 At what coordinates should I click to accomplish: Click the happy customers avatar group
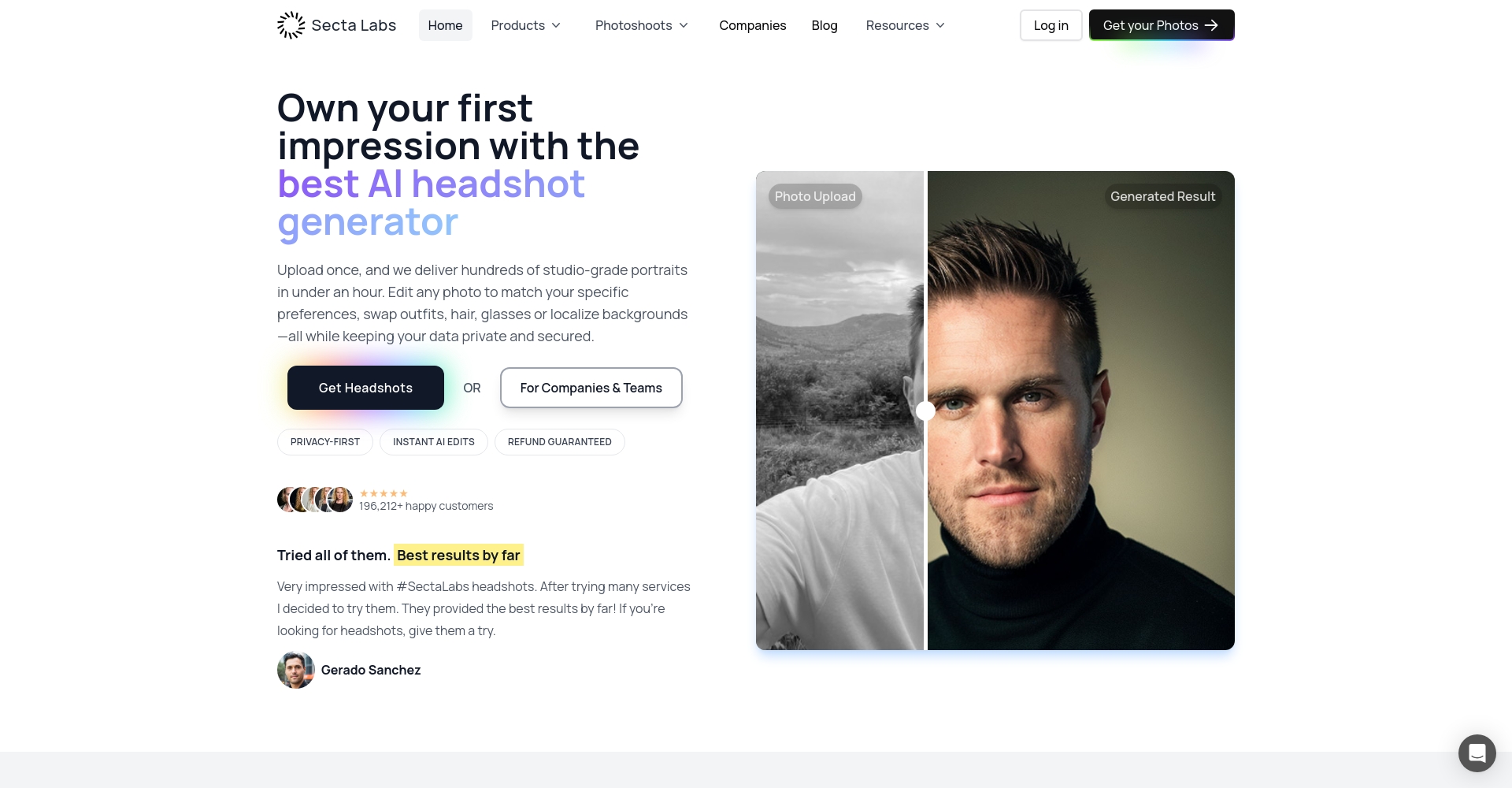[315, 500]
